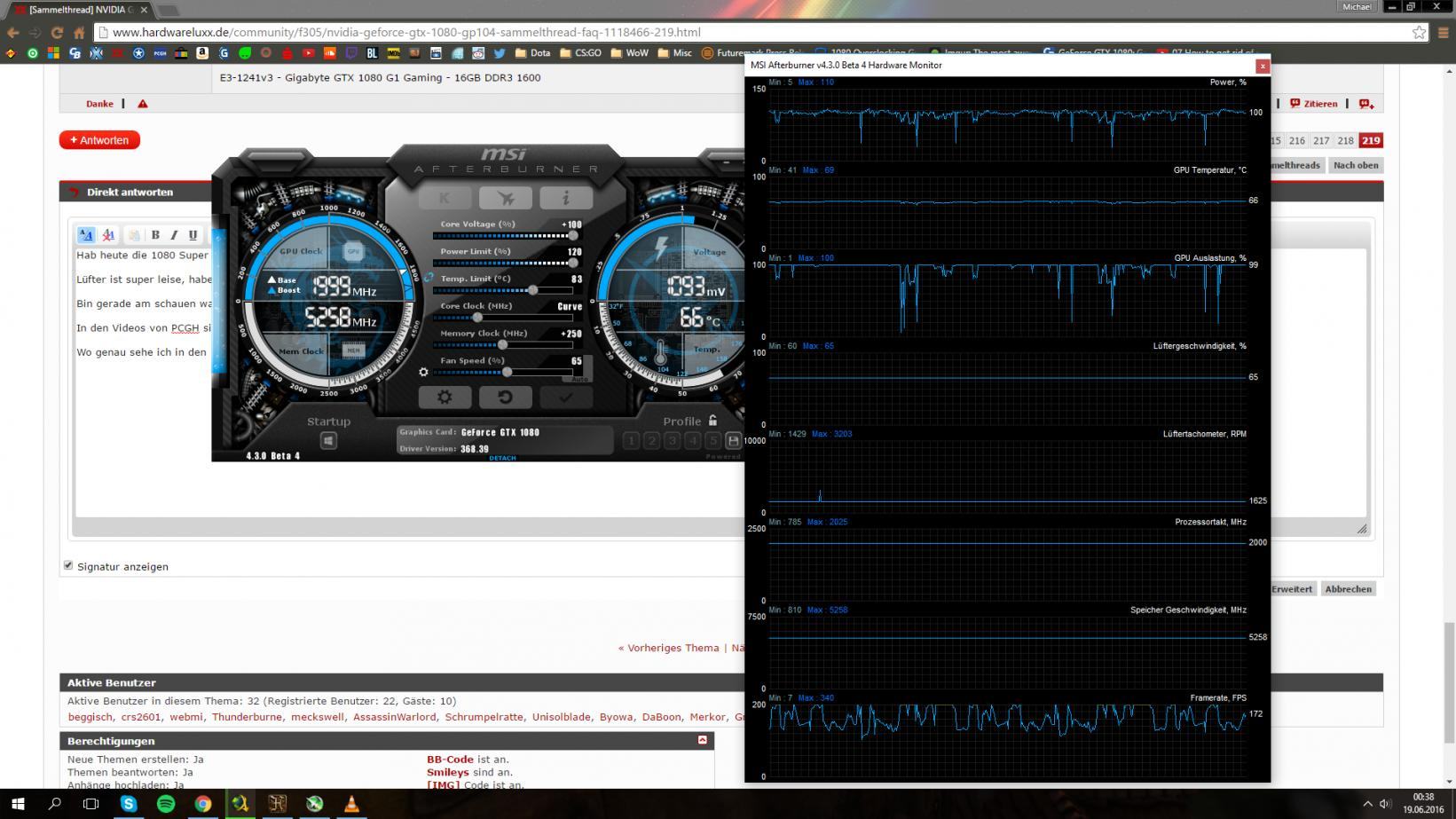
Task: Toggle Fan Speed Auto mode
Action: click(x=580, y=379)
